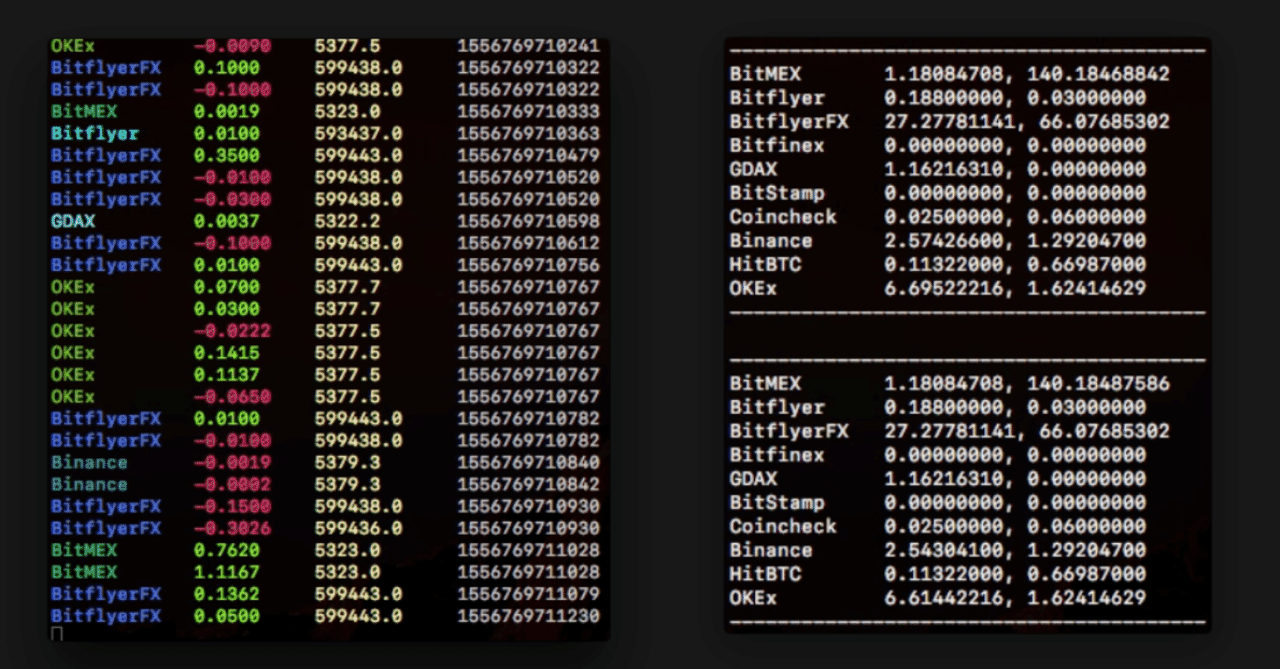Select the BitflyerFX amount -0.3026

(232, 529)
